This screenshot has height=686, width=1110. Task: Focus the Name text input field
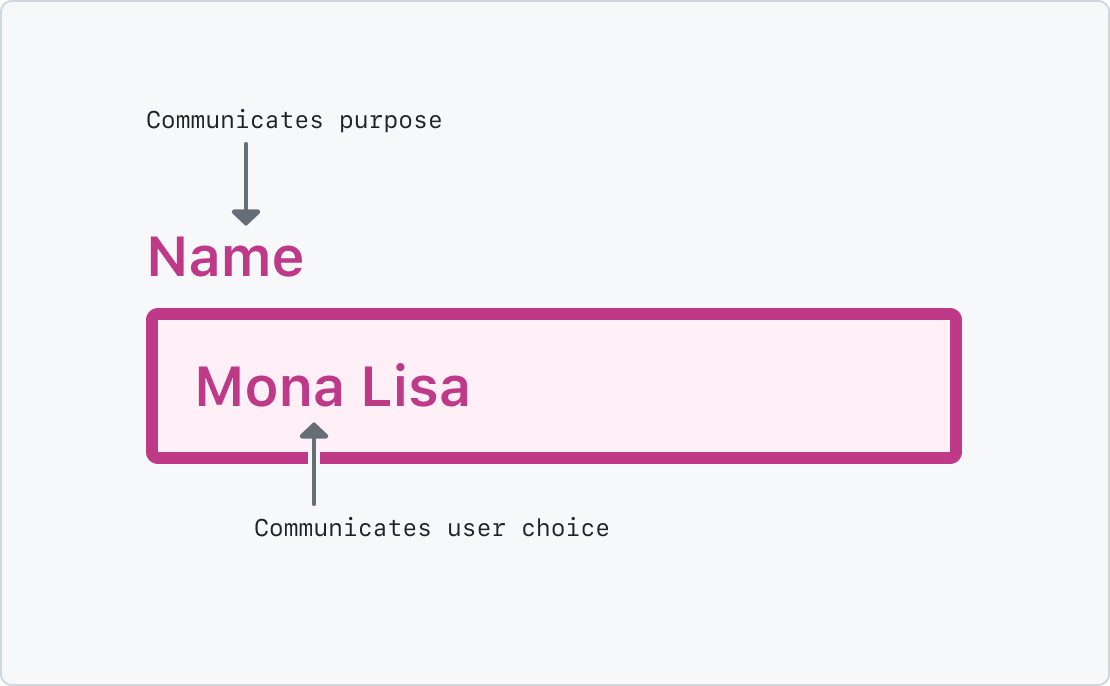(x=554, y=386)
